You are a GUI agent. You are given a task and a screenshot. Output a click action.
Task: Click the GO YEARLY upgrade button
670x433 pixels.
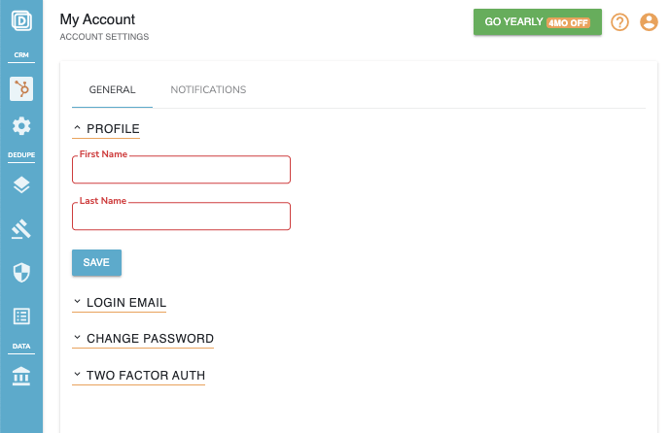tap(537, 22)
